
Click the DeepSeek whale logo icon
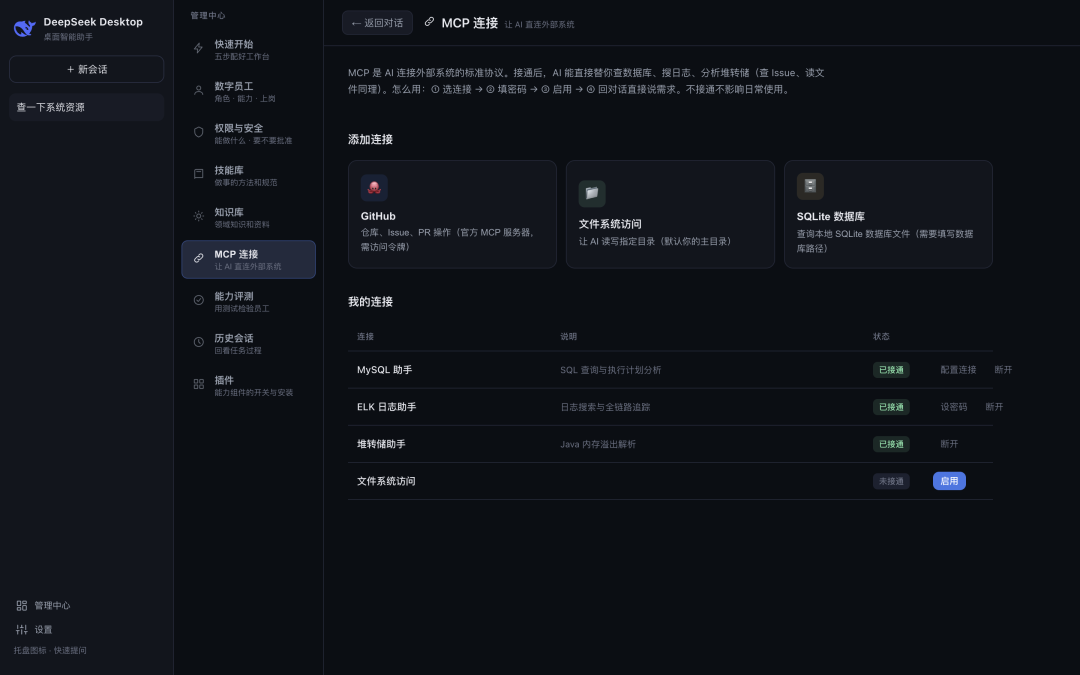tap(25, 28)
